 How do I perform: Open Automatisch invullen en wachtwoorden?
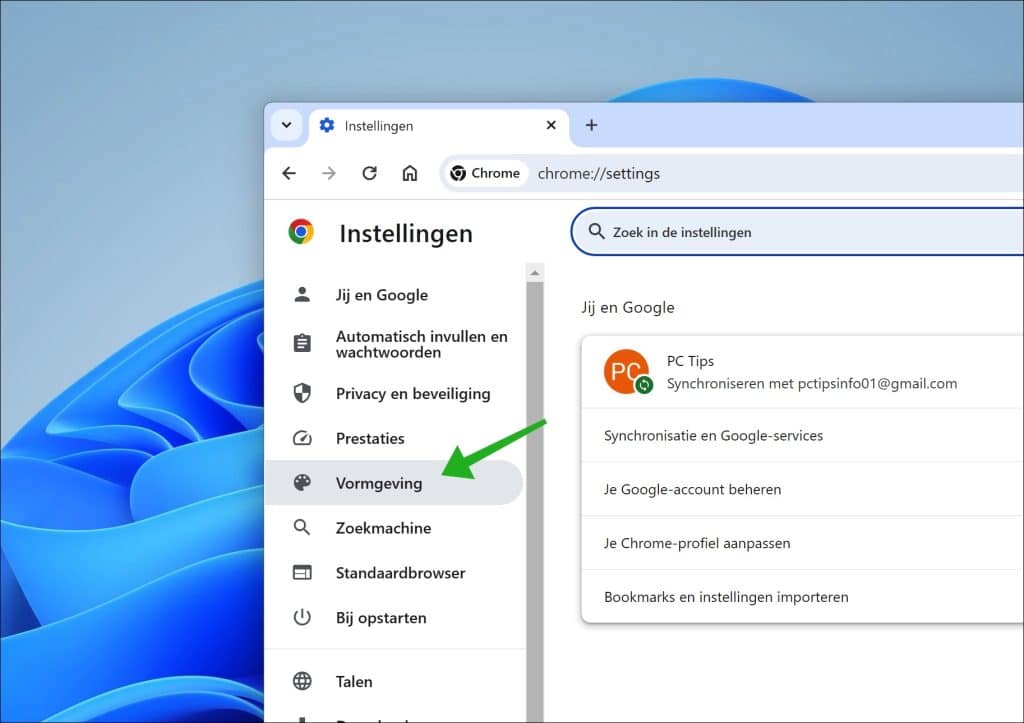[394, 344]
